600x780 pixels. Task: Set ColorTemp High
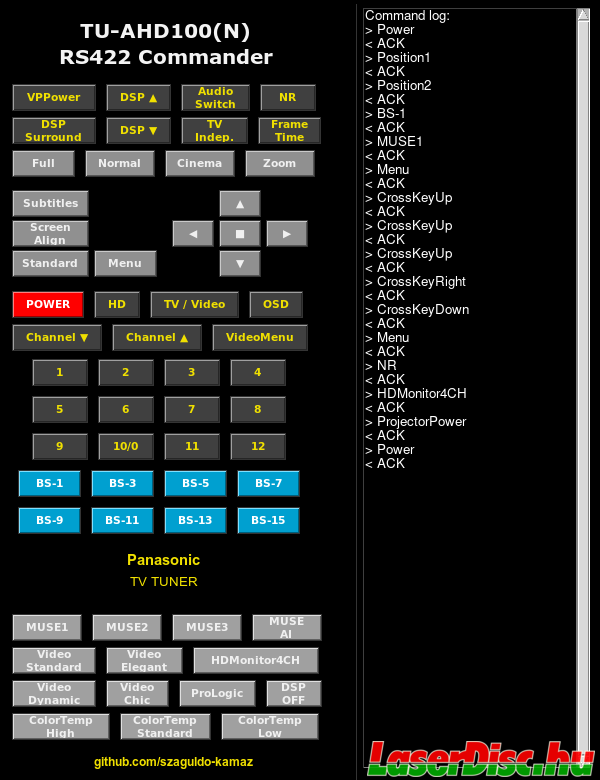[61, 726]
